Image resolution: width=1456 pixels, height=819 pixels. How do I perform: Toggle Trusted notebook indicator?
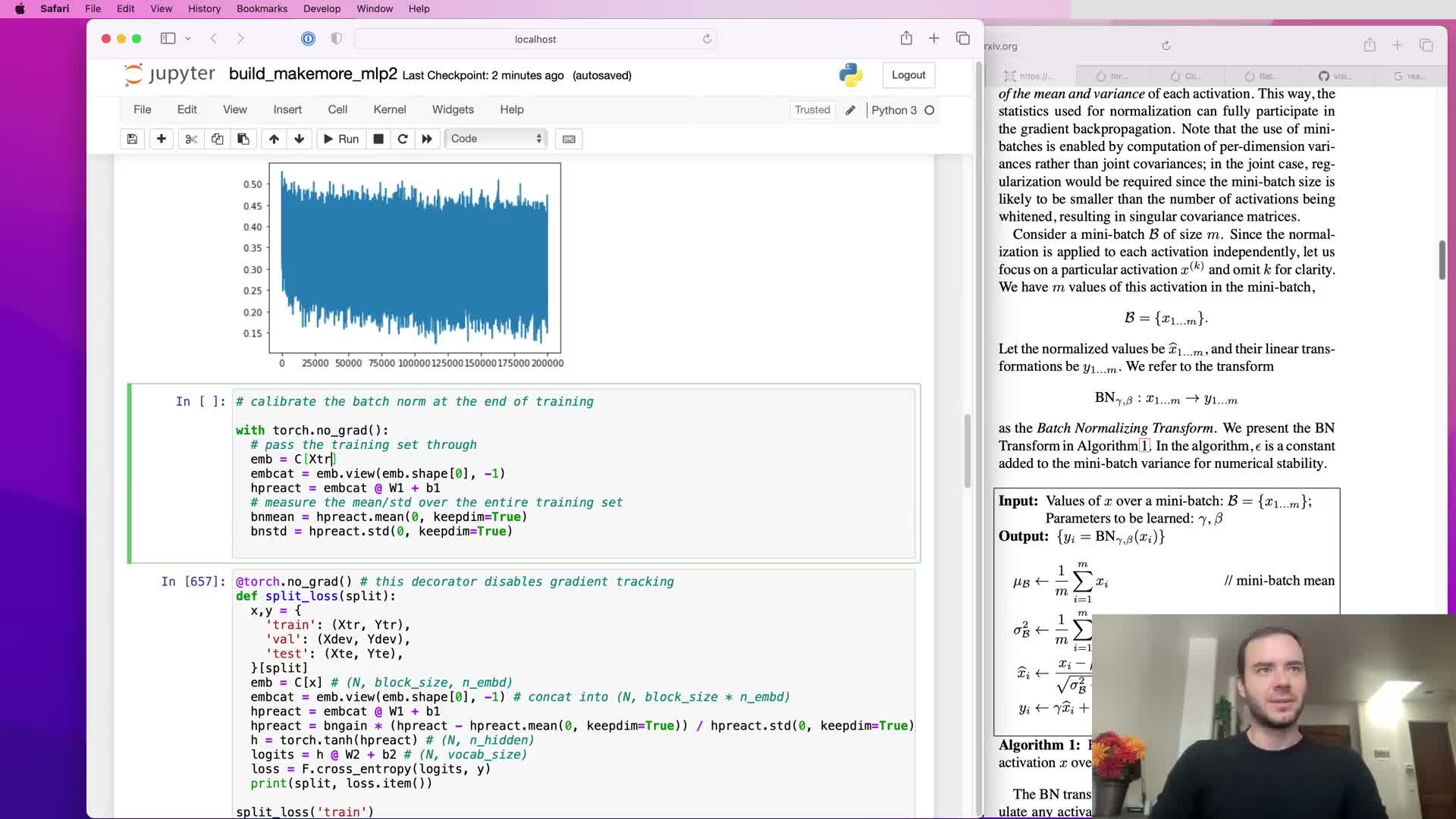pos(812,110)
